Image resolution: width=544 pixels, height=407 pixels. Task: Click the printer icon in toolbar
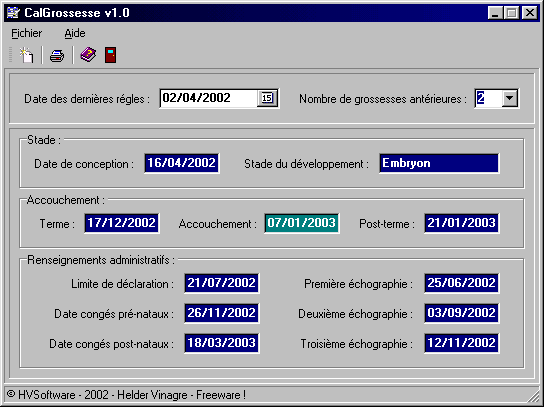tap(57, 56)
